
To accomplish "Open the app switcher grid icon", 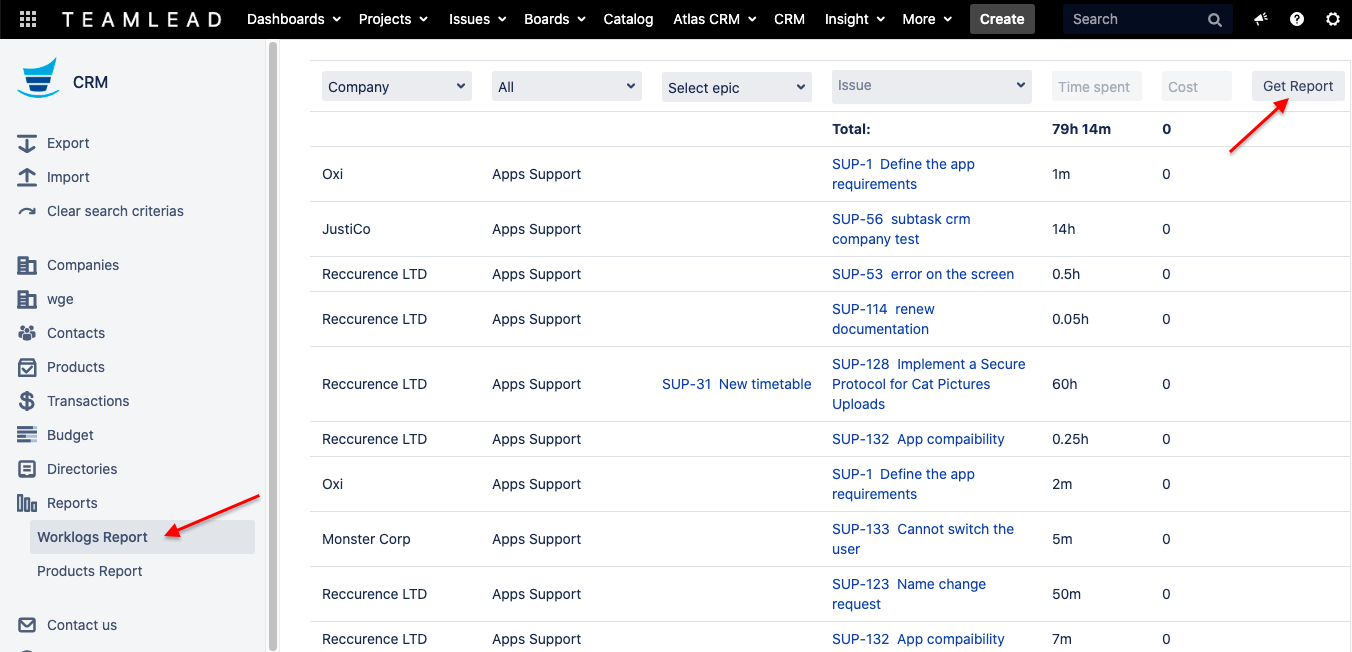I will [28, 19].
